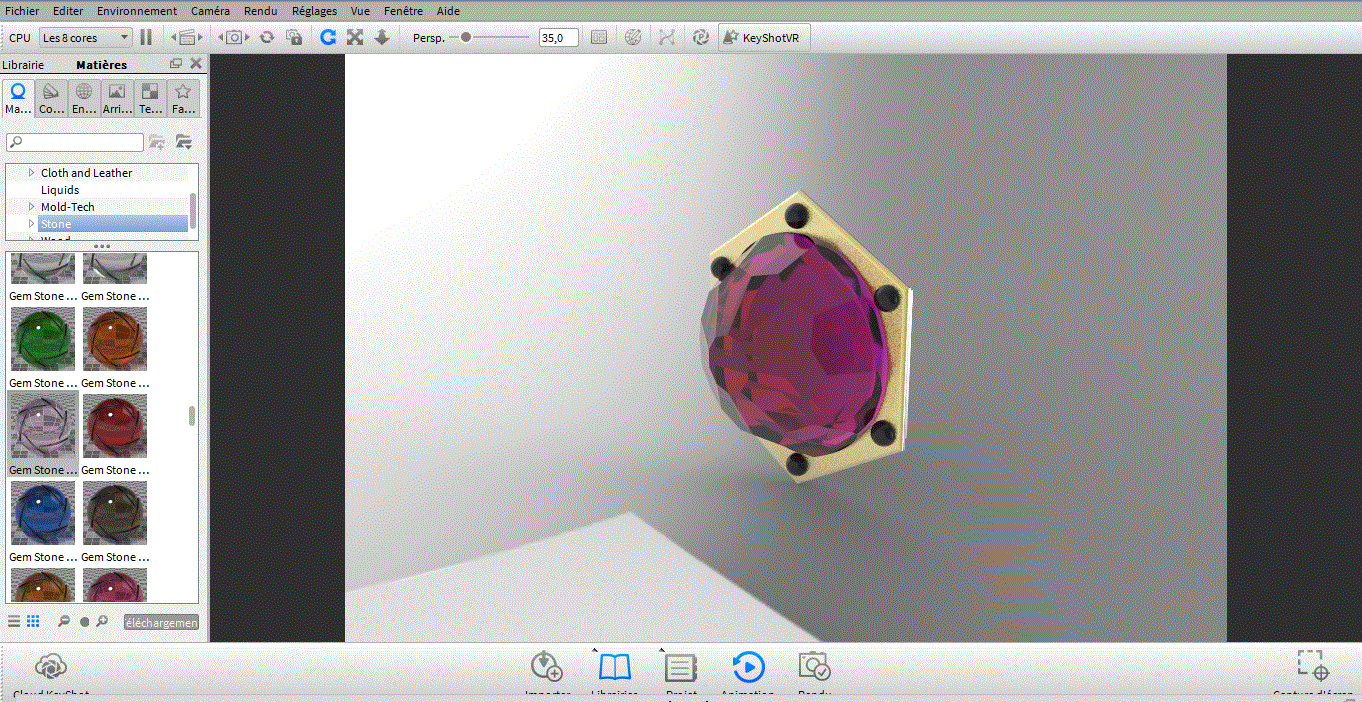Open the Aide menu
Viewport: 1362px width, 702px height.
click(448, 11)
